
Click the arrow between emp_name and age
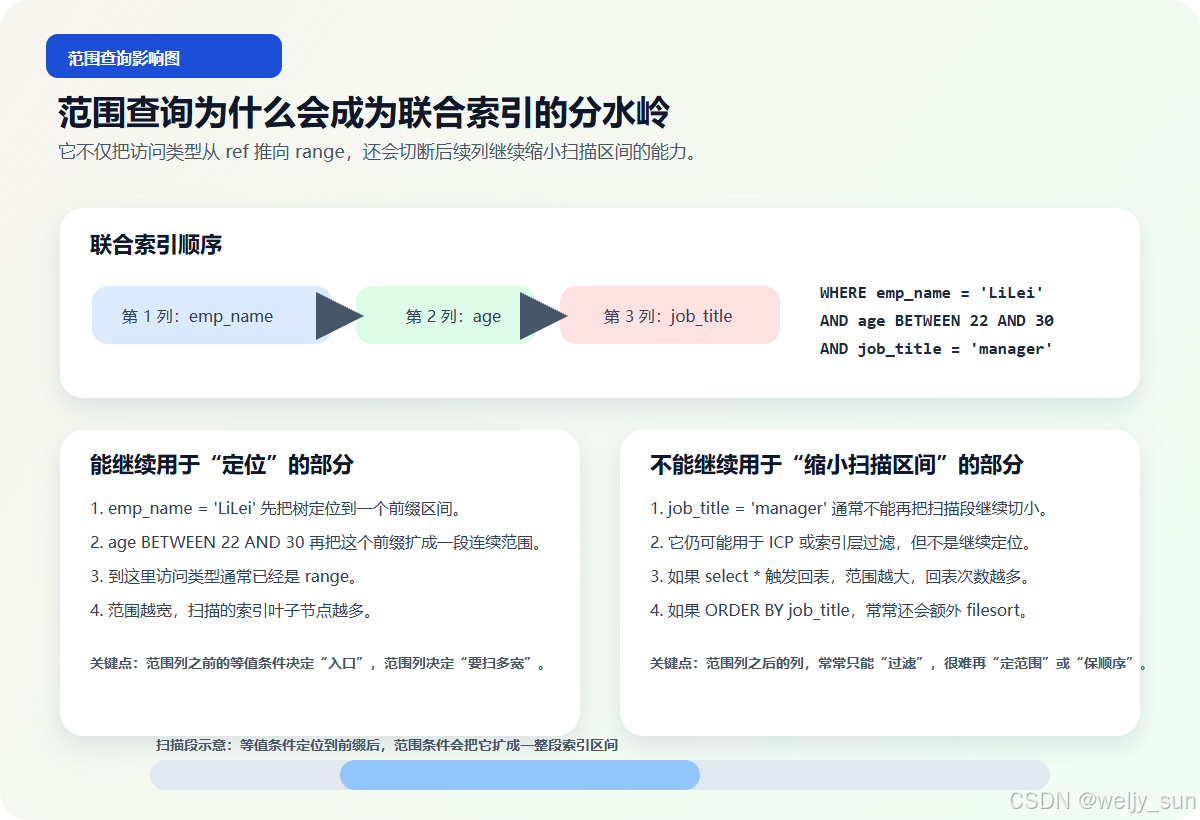338,316
